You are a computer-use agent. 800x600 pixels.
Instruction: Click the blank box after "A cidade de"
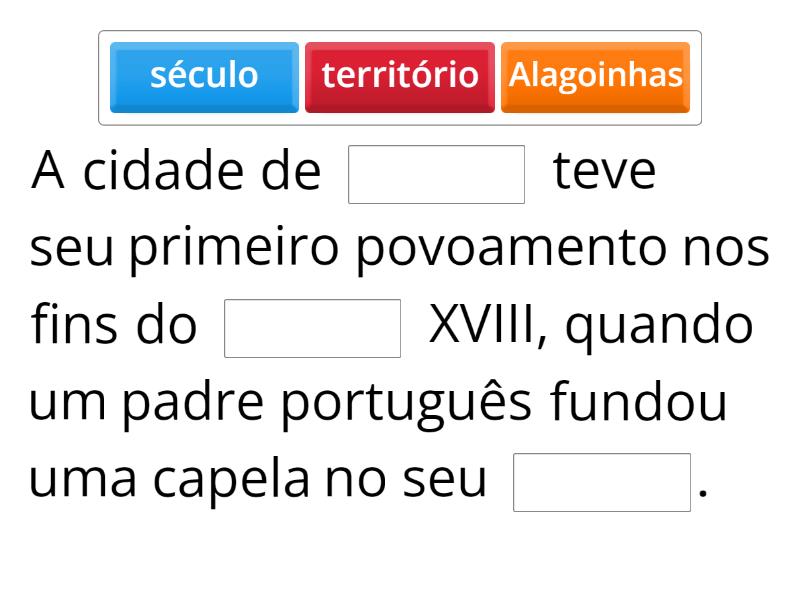[x=436, y=174]
